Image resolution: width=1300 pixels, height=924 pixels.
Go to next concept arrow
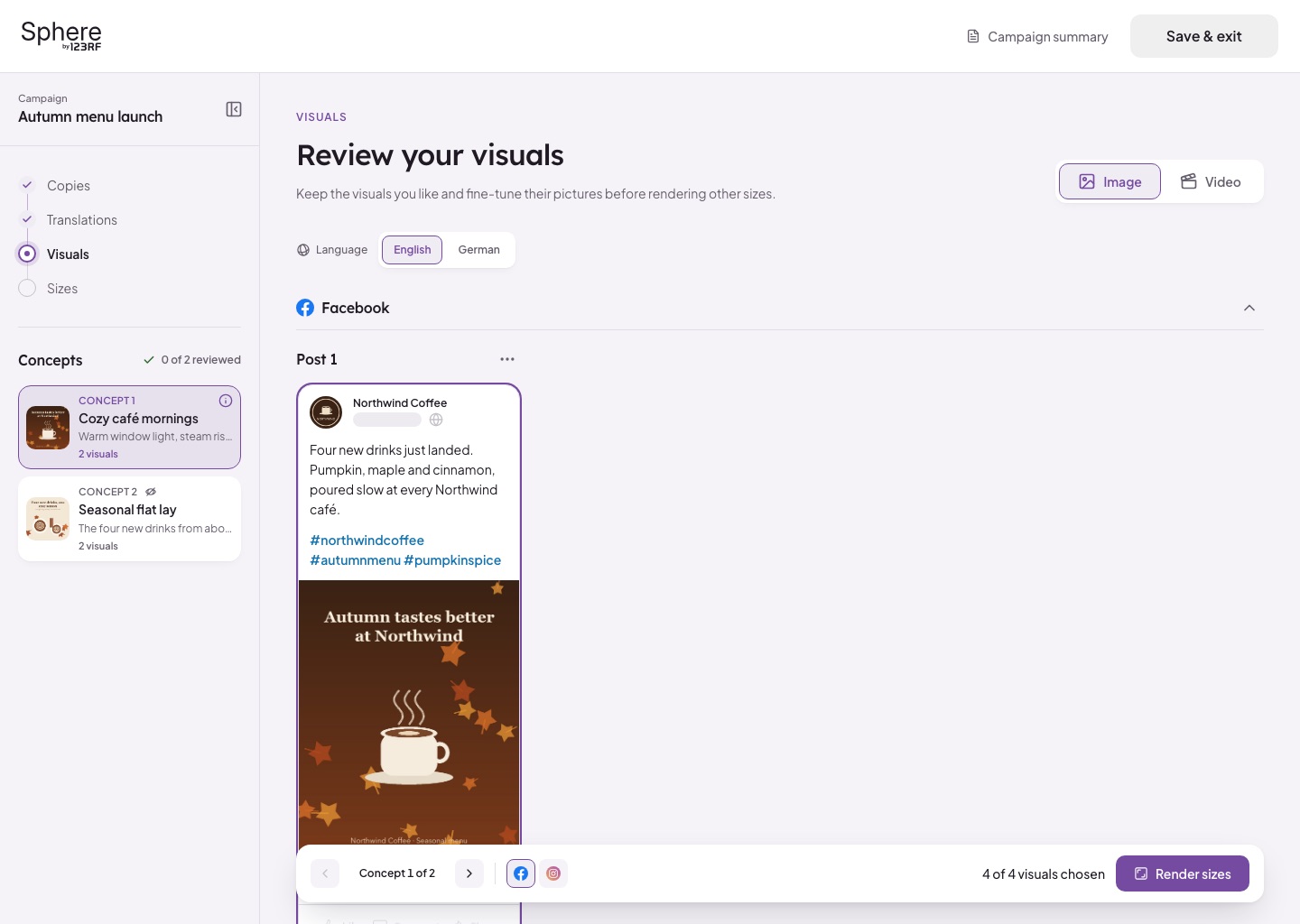(x=469, y=873)
